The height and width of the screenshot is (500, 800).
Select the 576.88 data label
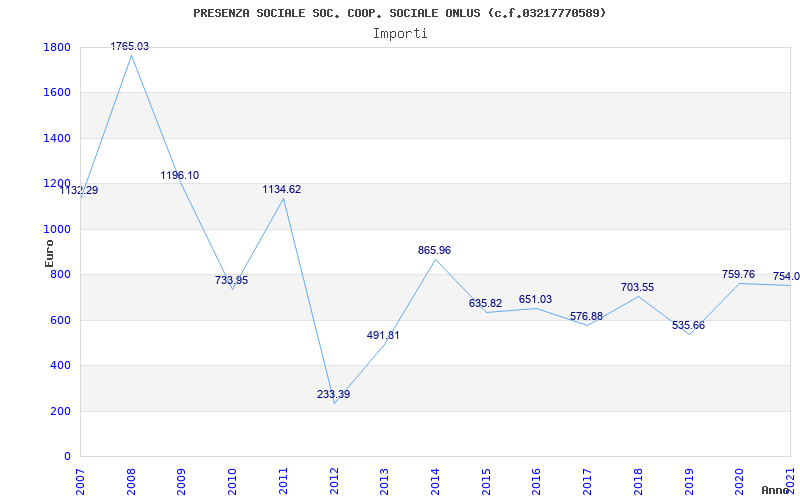(586, 316)
